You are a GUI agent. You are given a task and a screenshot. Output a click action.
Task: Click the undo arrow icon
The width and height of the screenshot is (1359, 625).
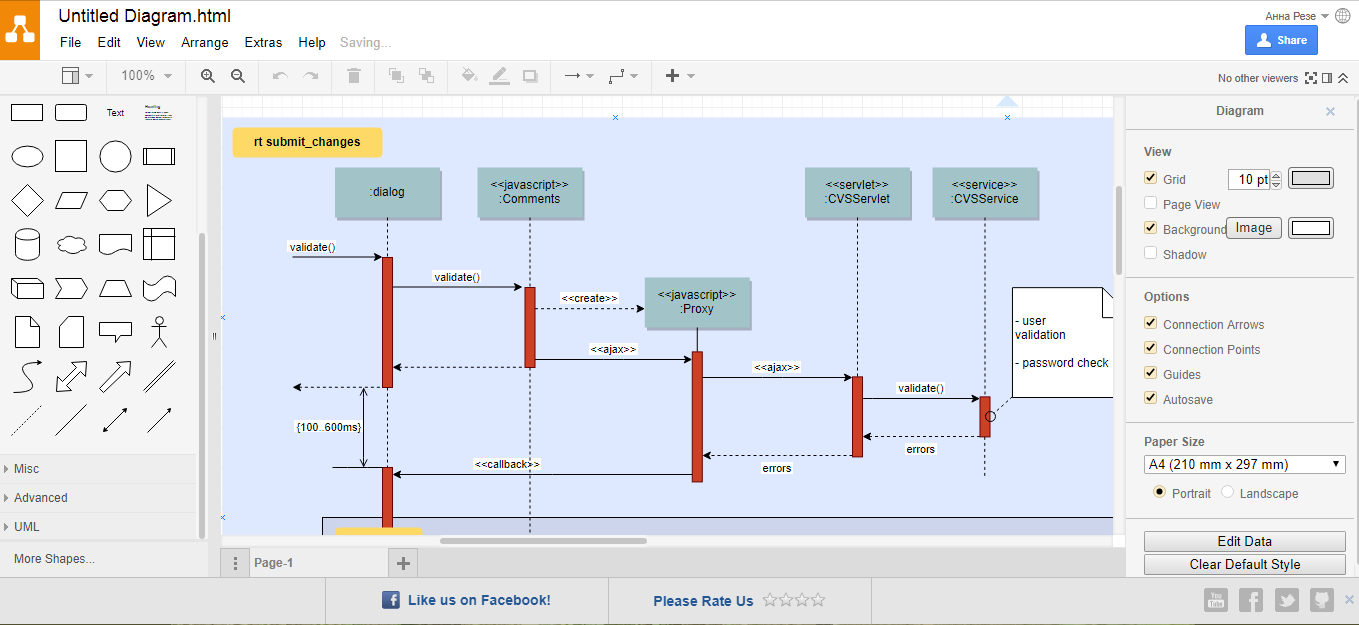[x=280, y=76]
